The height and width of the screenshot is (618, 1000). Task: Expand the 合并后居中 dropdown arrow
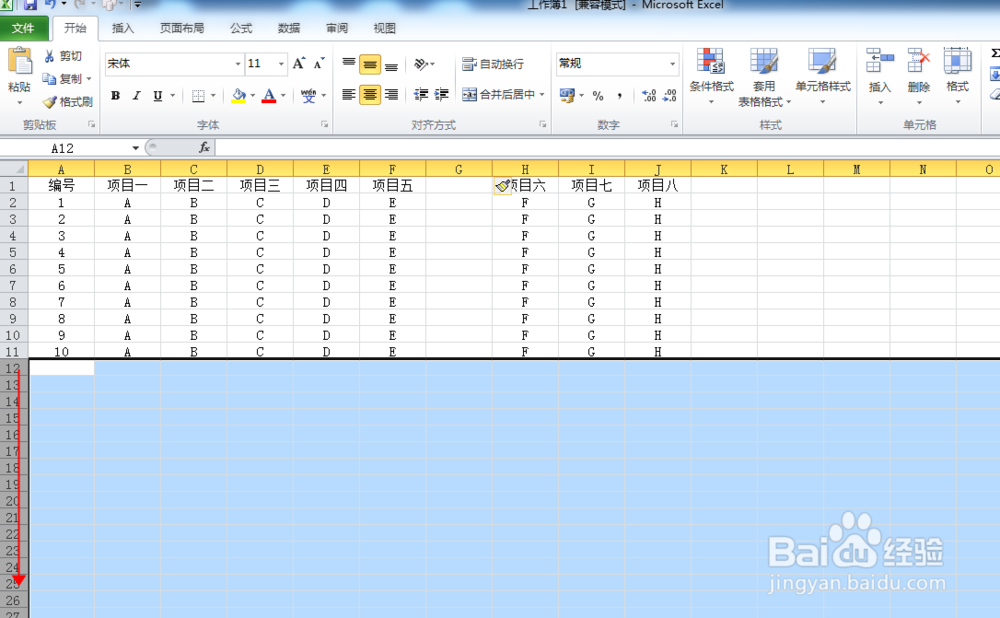pyautogui.click(x=542, y=94)
